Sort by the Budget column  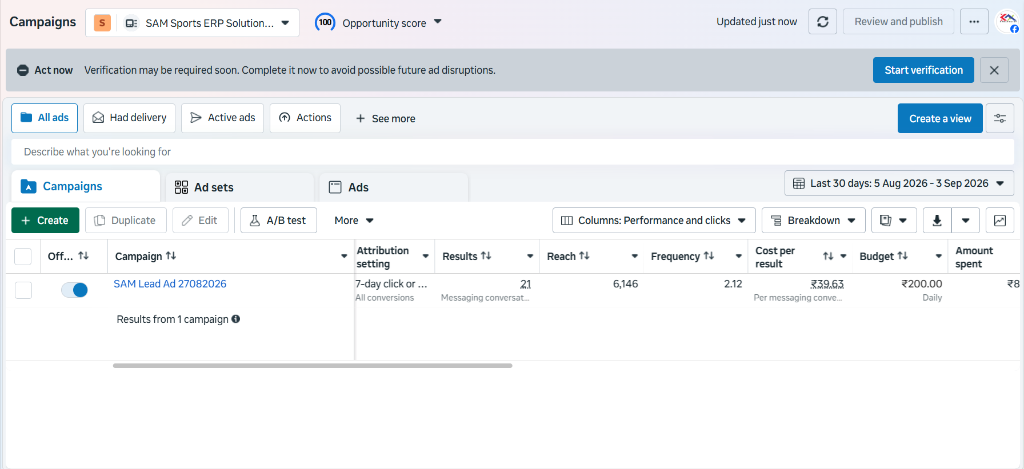(902, 256)
